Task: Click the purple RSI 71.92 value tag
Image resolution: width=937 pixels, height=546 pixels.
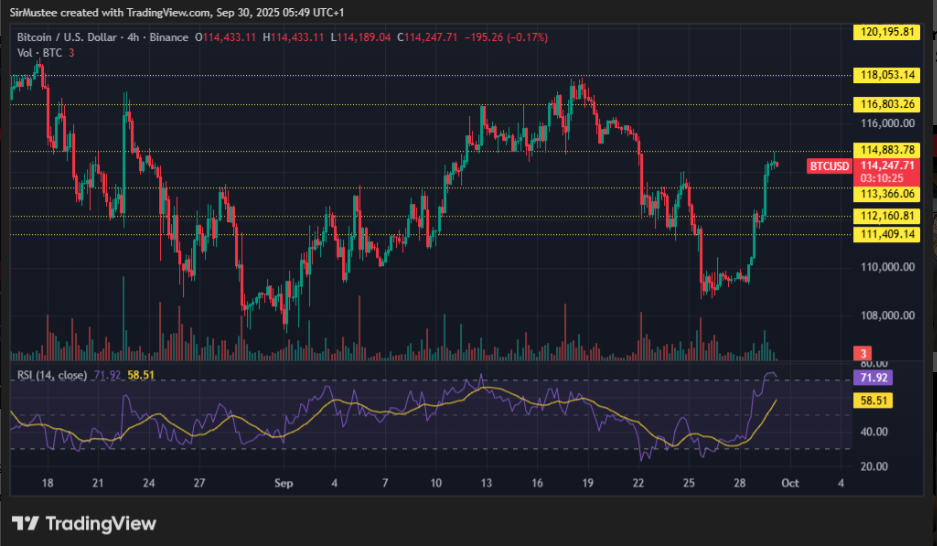Action: pos(871,378)
